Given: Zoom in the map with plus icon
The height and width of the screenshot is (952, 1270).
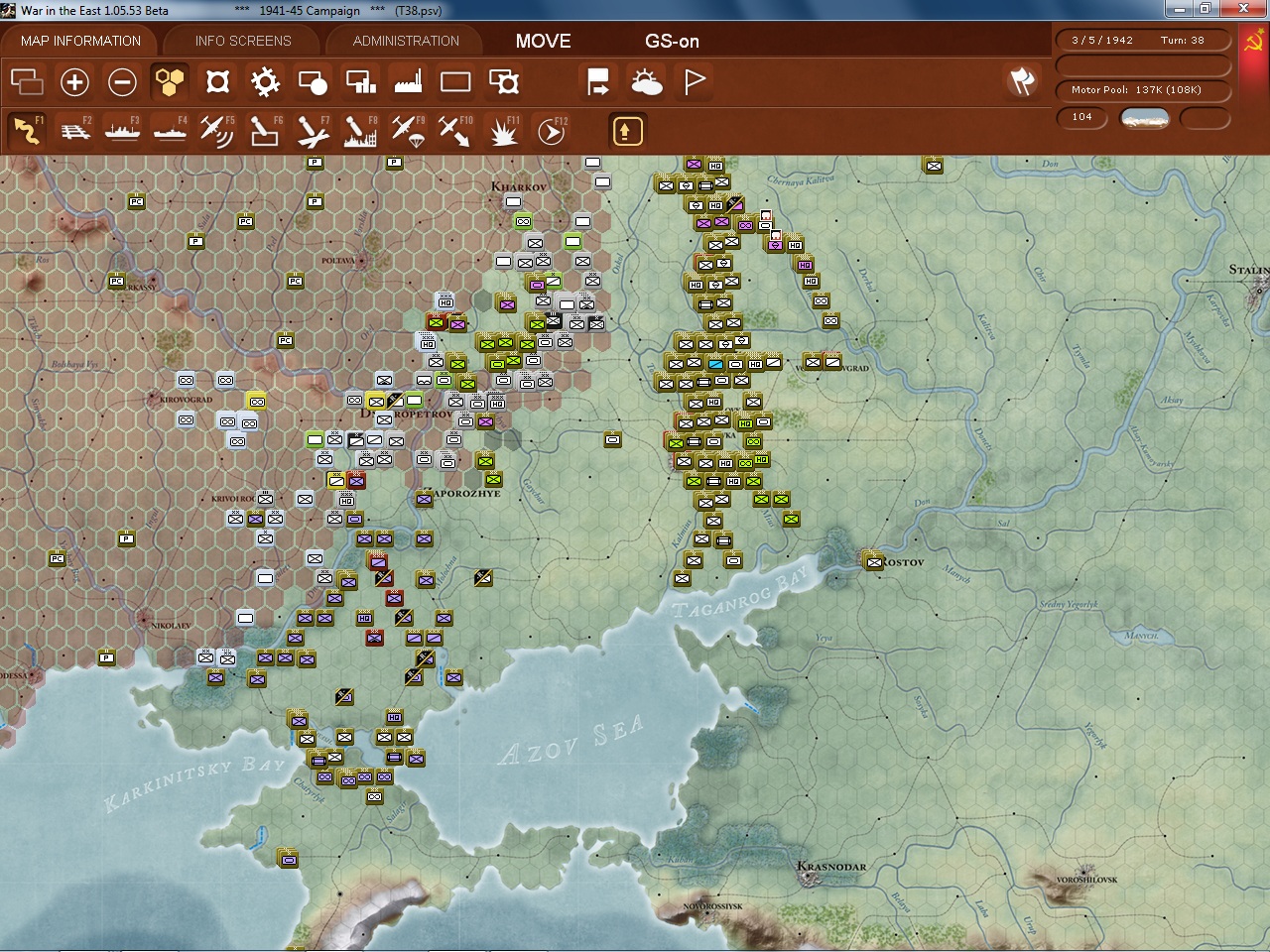Looking at the screenshot, I should (x=74, y=81).
